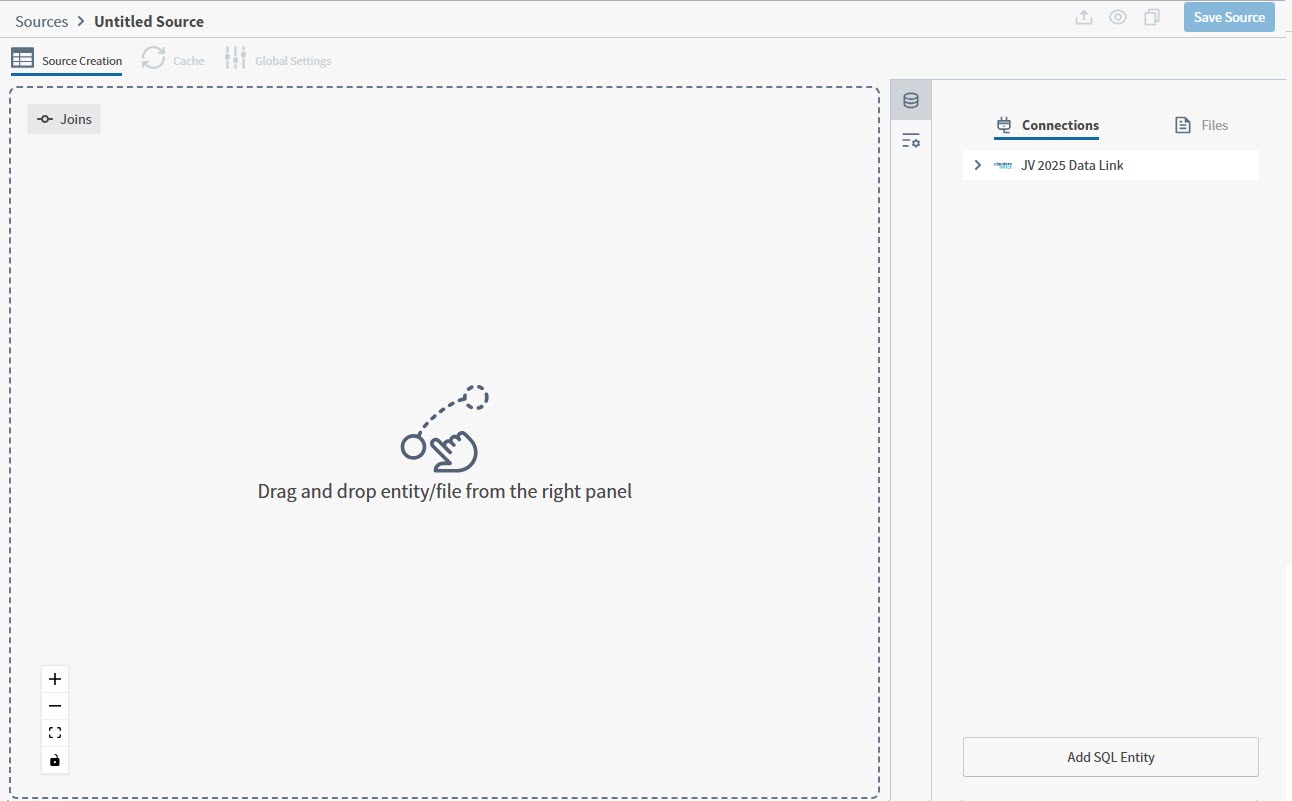1292x801 pixels.
Task: Click the Untitled Source title to rename it
Action: click(148, 20)
